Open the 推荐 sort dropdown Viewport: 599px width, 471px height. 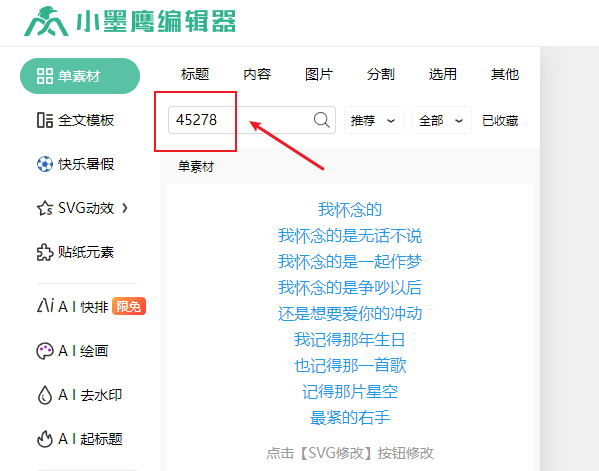pyautogui.click(x=374, y=120)
